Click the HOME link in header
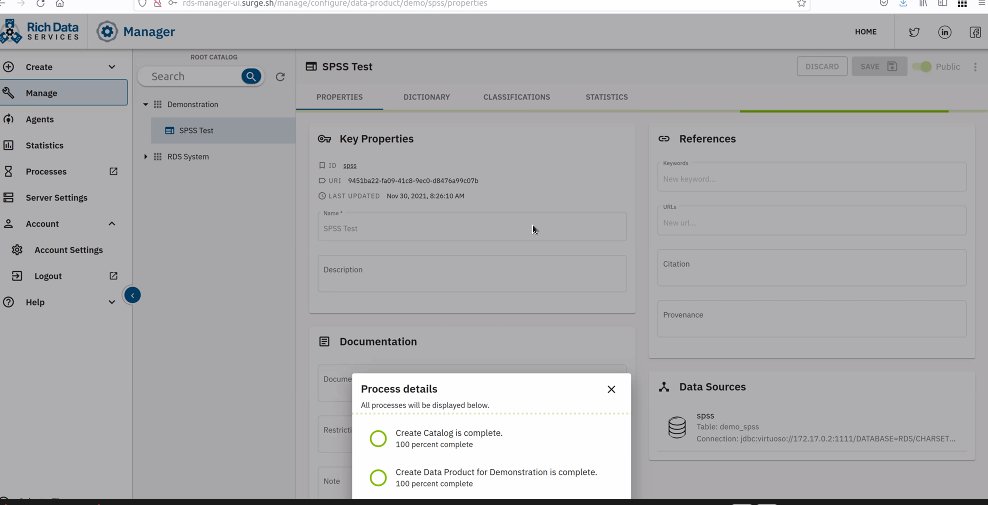 865,32
